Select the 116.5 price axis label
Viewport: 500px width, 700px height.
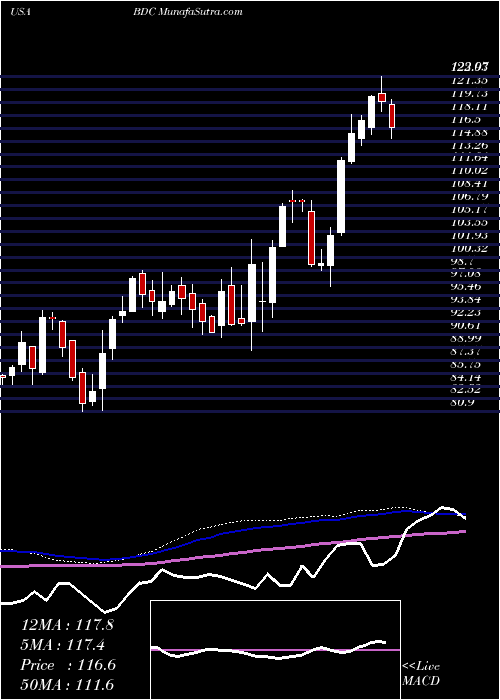pyautogui.click(x=467, y=119)
